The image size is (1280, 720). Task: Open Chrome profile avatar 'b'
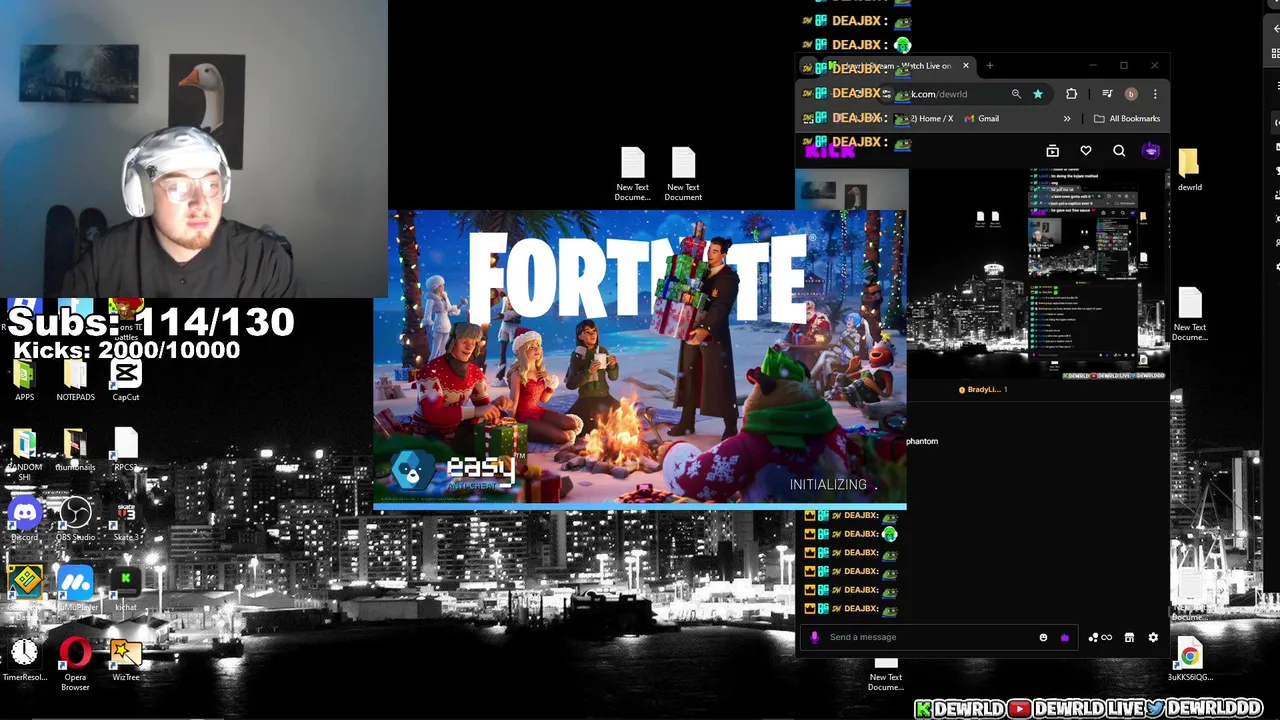coord(1131,94)
